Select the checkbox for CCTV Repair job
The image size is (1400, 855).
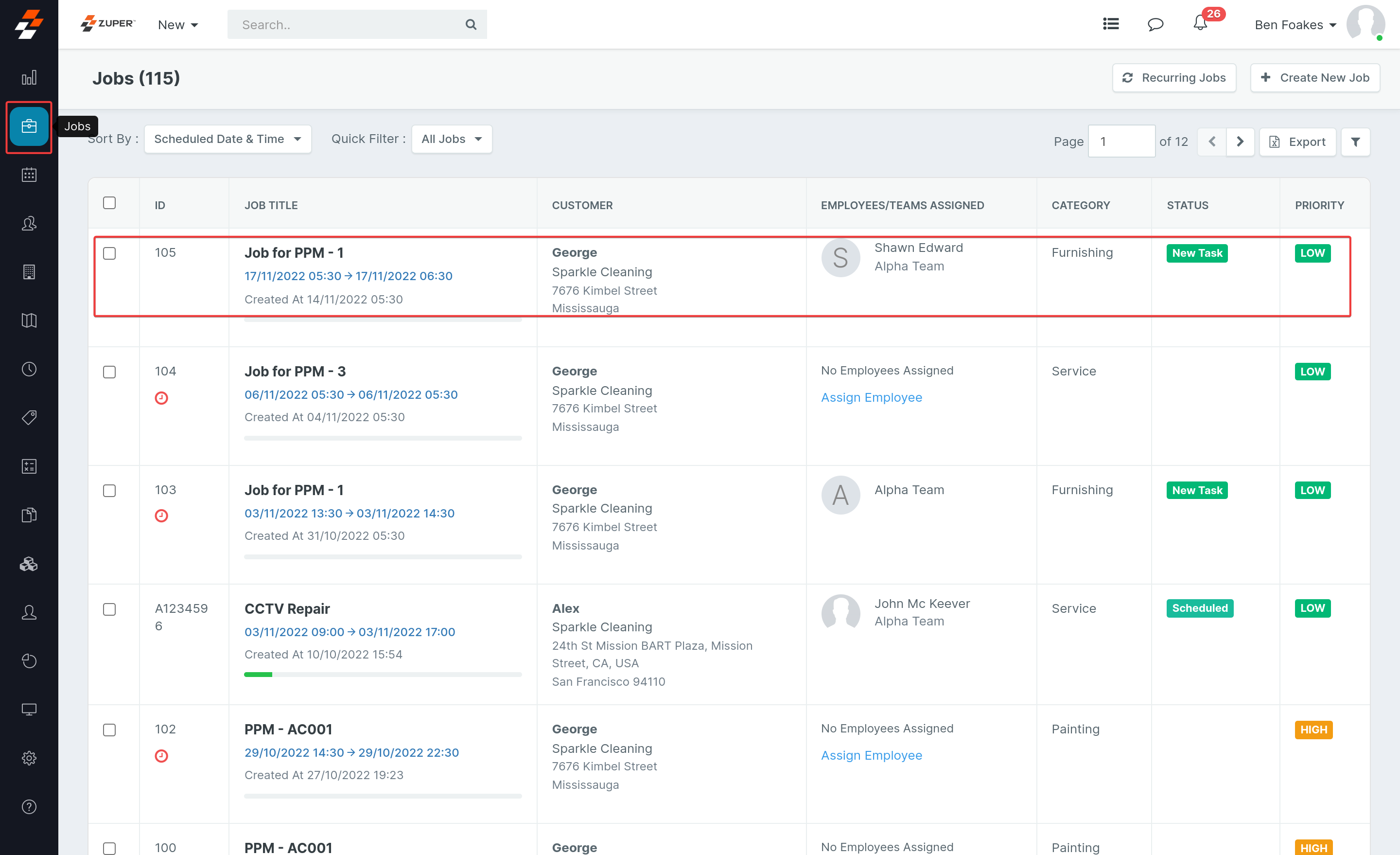[x=109, y=609]
